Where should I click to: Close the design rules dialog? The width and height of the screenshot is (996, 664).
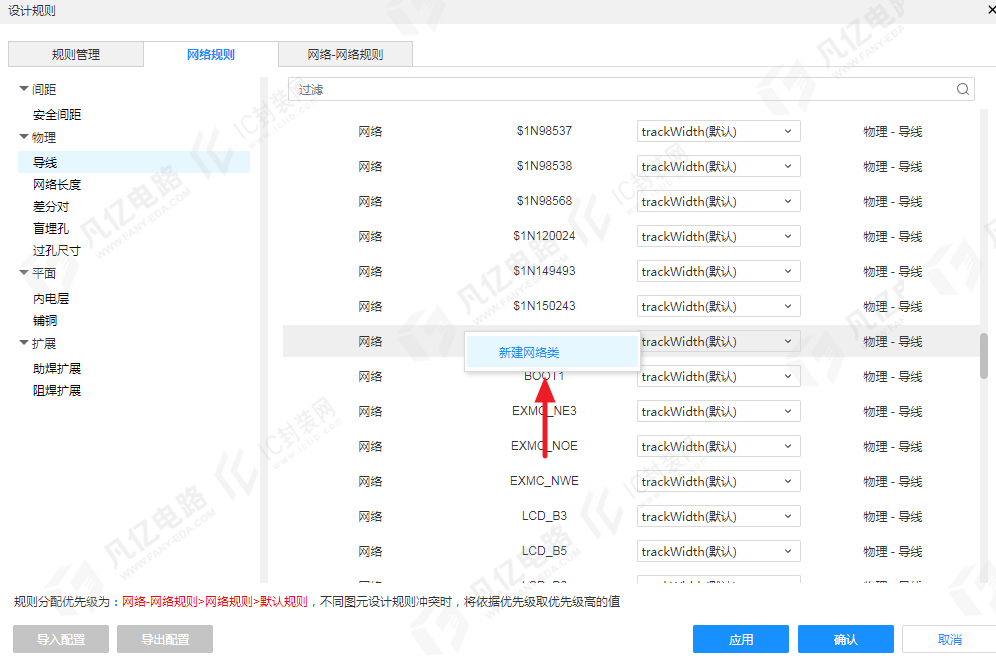pyautogui.click(x=992, y=10)
